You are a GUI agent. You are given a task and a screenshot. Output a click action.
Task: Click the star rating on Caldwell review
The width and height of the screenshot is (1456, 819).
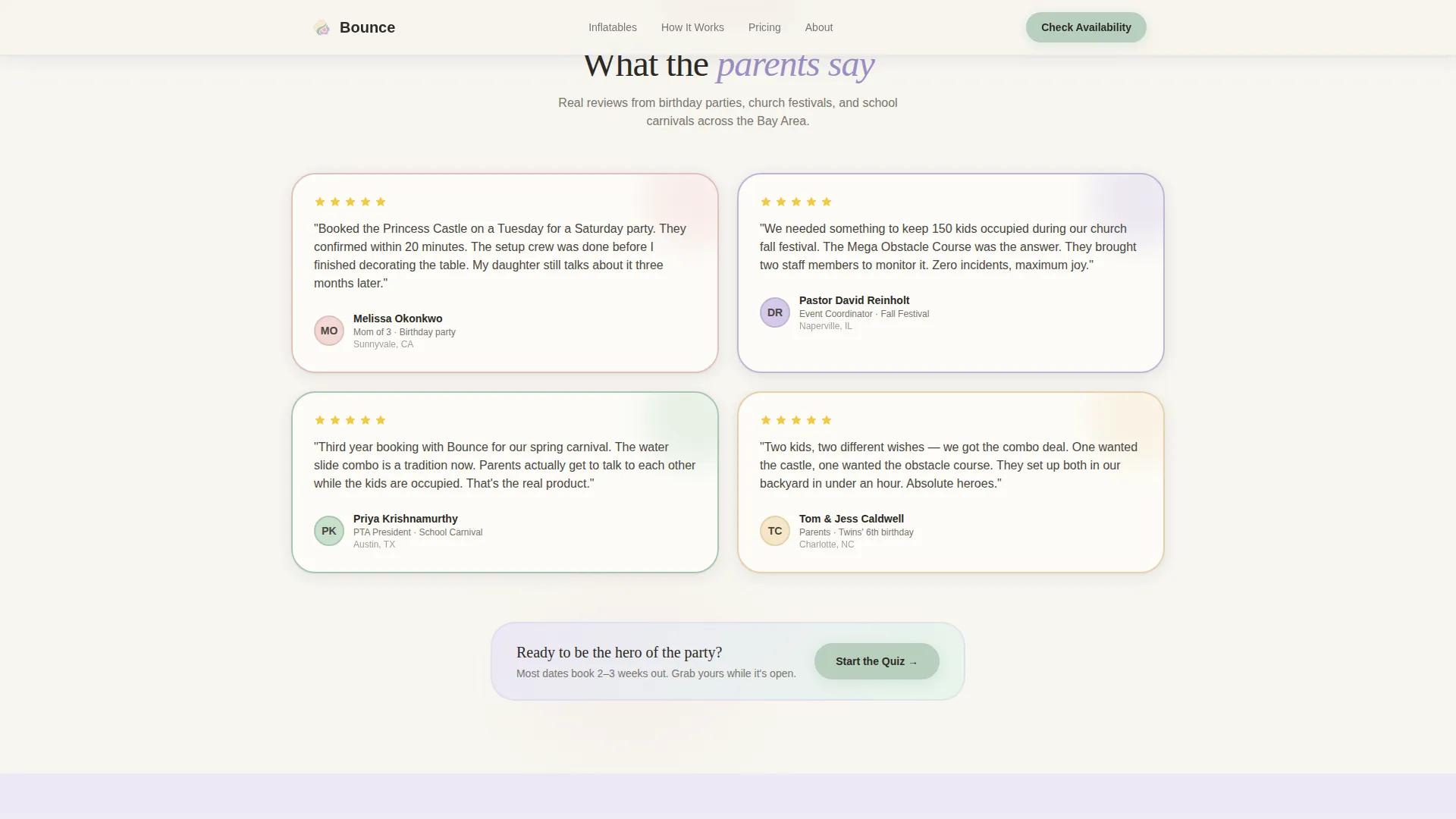click(x=796, y=420)
